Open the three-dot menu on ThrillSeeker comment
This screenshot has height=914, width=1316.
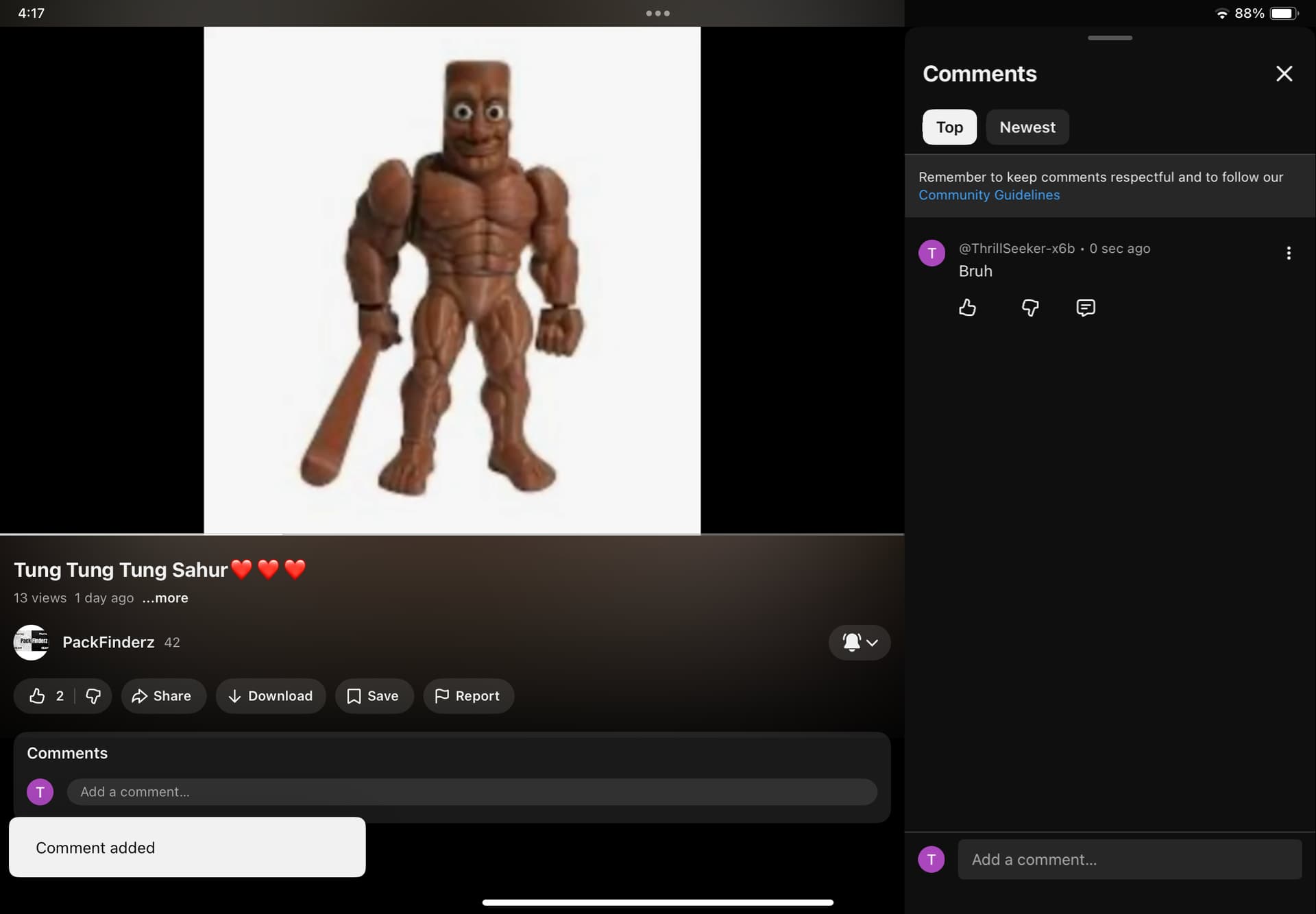point(1289,254)
